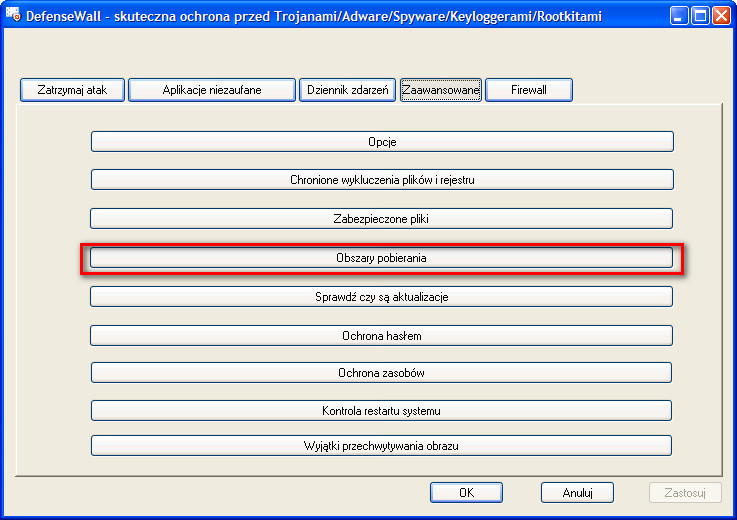Maximize the DefenseWall window
Image resolution: width=737 pixels, height=520 pixels.
tap(700, 16)
